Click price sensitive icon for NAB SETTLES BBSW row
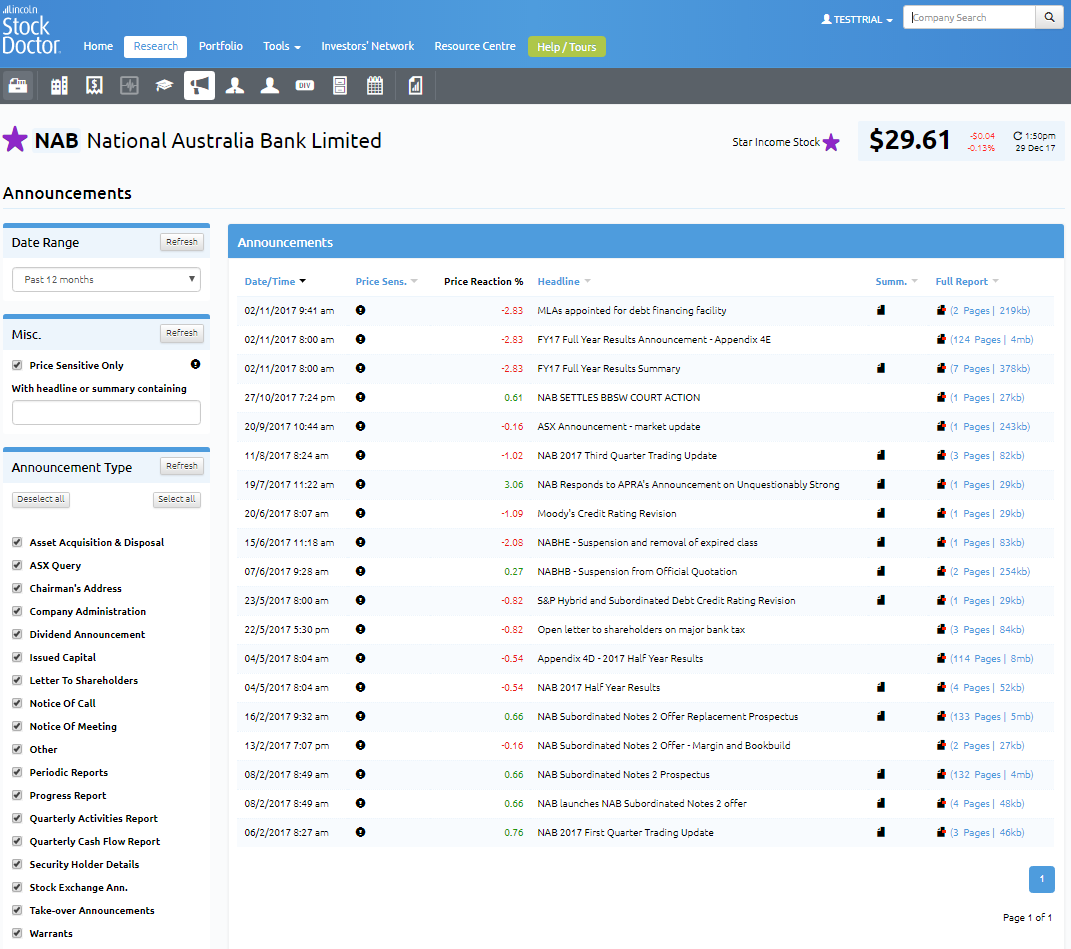Image resolution: width=1071 pixels, height=949 pixels. click(361, 397)
